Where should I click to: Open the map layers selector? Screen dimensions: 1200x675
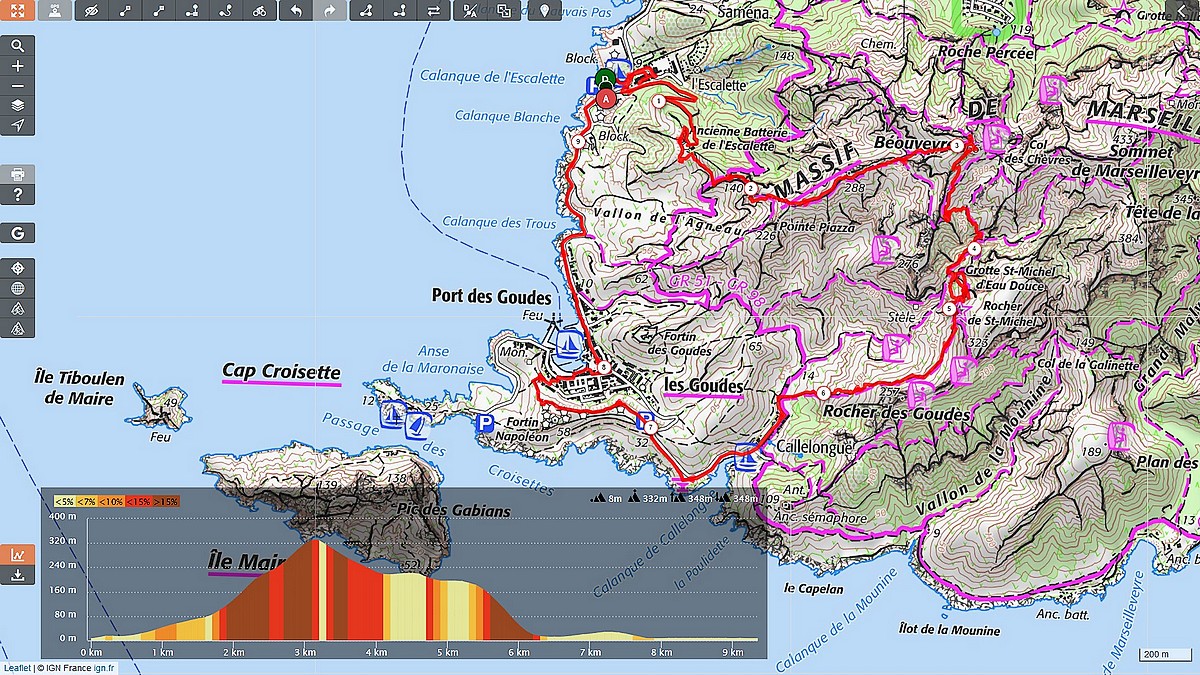coord(17,105)
